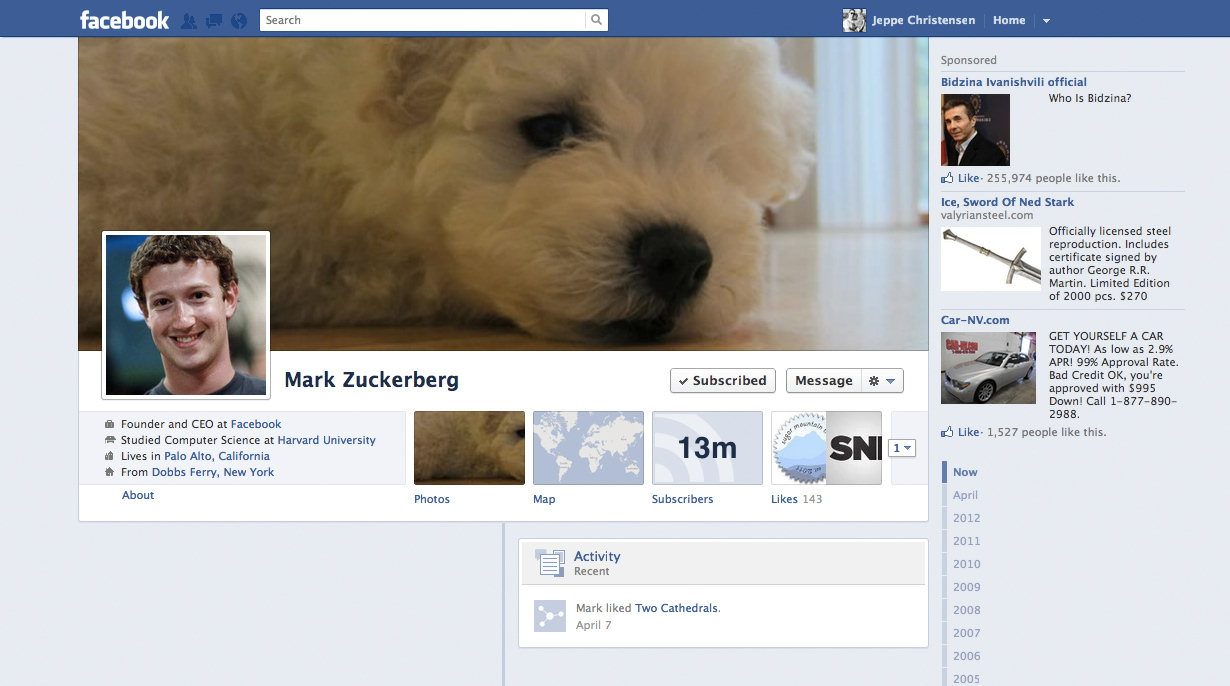Open the friend requests icon
The height and width of the screenshot is (686, 1230).
[189, 21]
